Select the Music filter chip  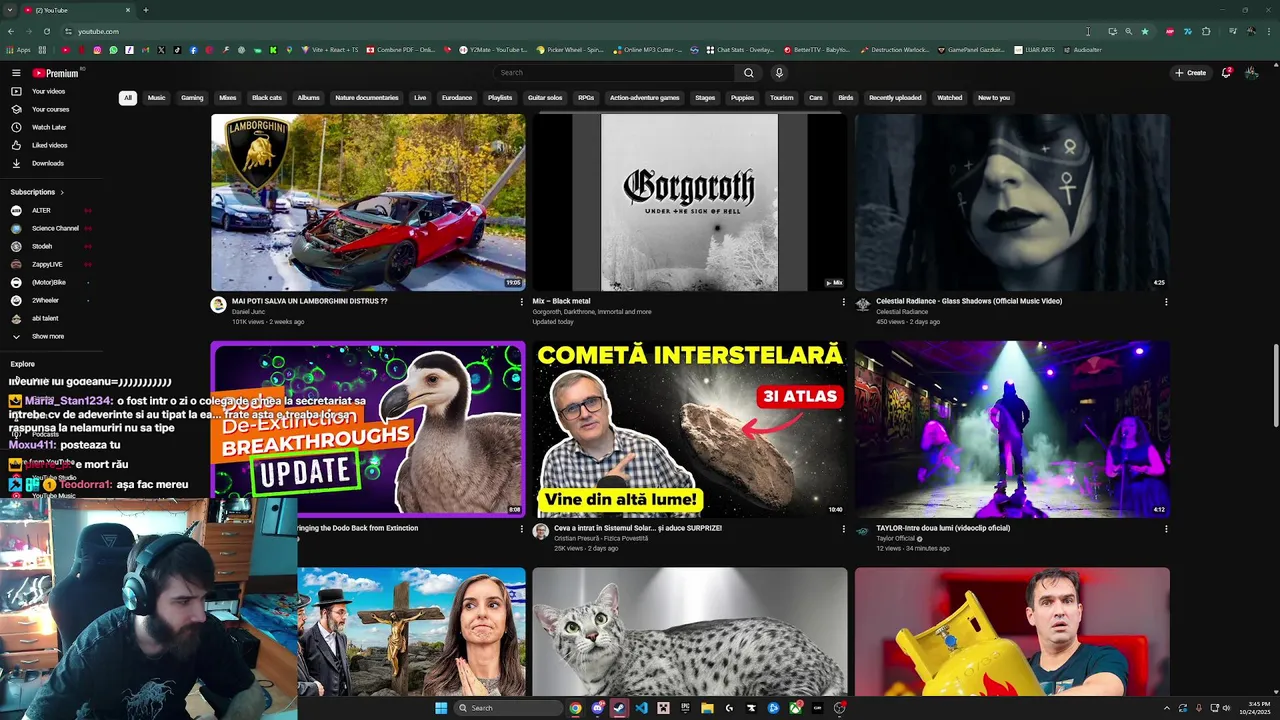[x=156, y=98]
